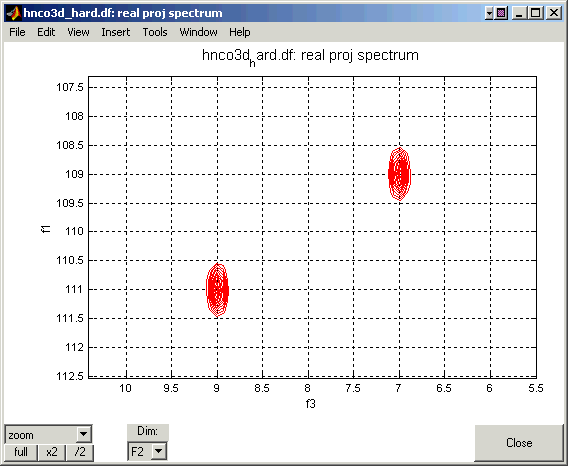The image size is (568, 466).
Task: Open the Help menu
Action: point(239,32)
